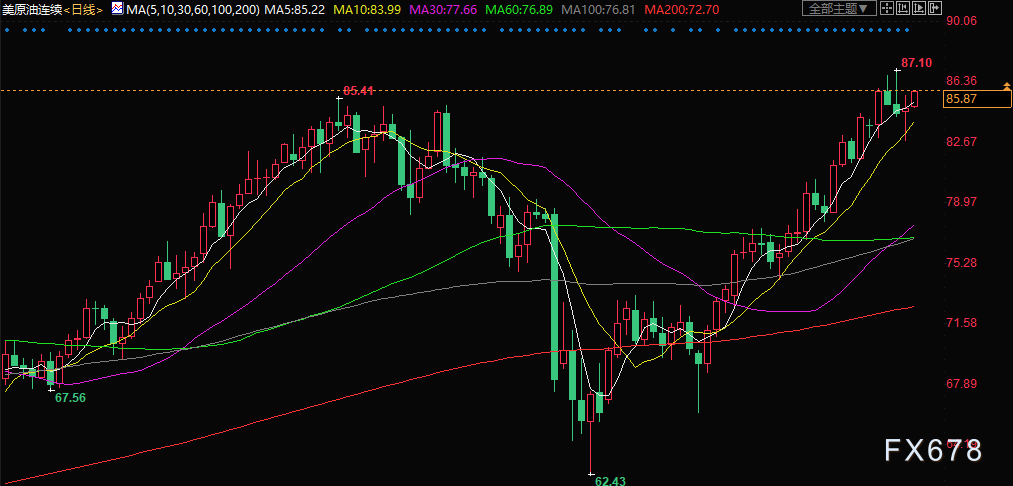Click the 90.06 axis price
The height and width of the screenshot is (486, 1013).
coord(961,21)
